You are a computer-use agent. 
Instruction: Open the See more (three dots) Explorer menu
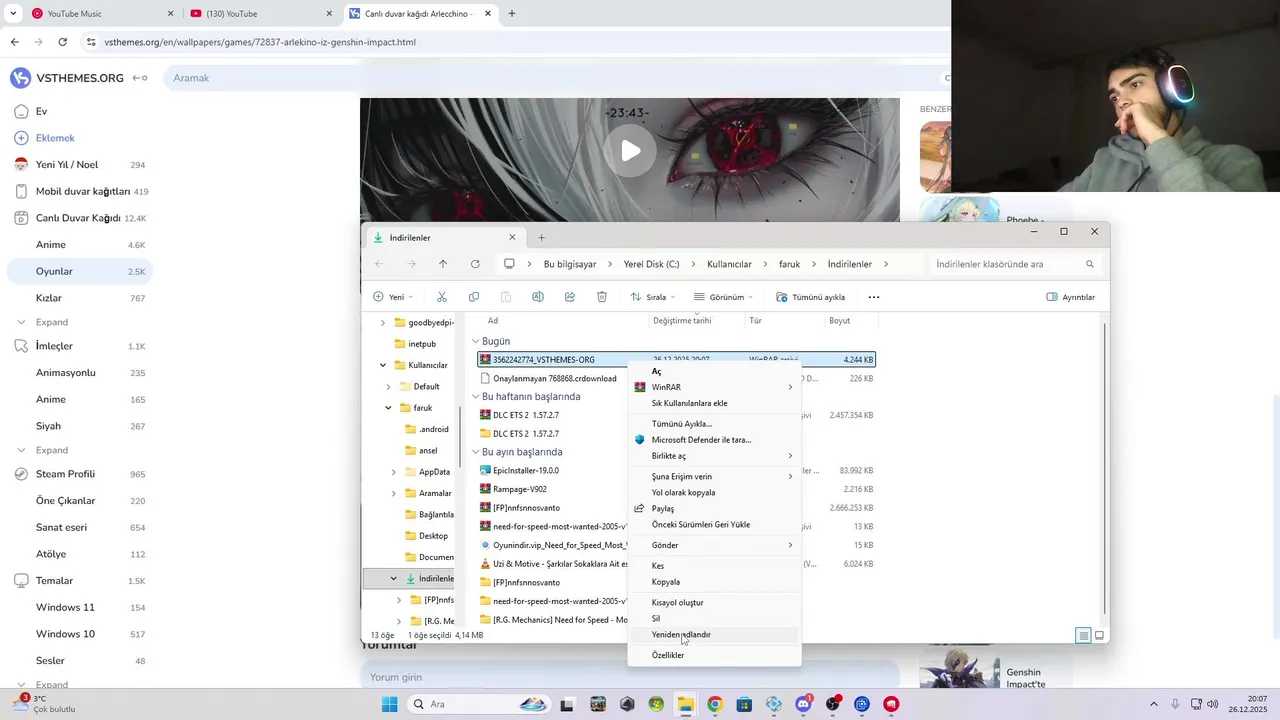point(874,297)
